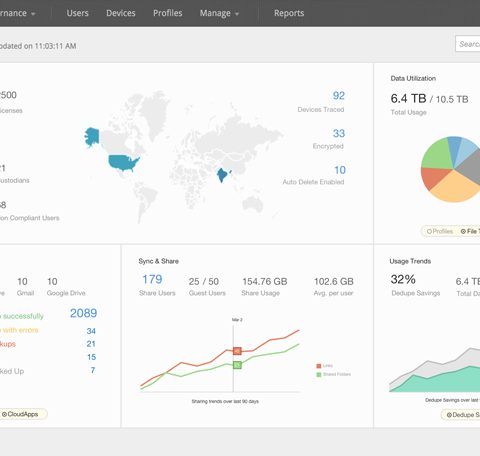The image size is (480, 456).
Task: Click the 10 Auto Delete Enabled count
Action: [x=340, y=170]
